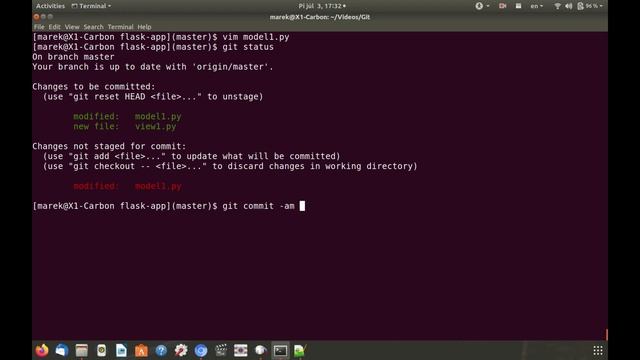
Task: Open the View menu
Action: [x=72, y=27]
